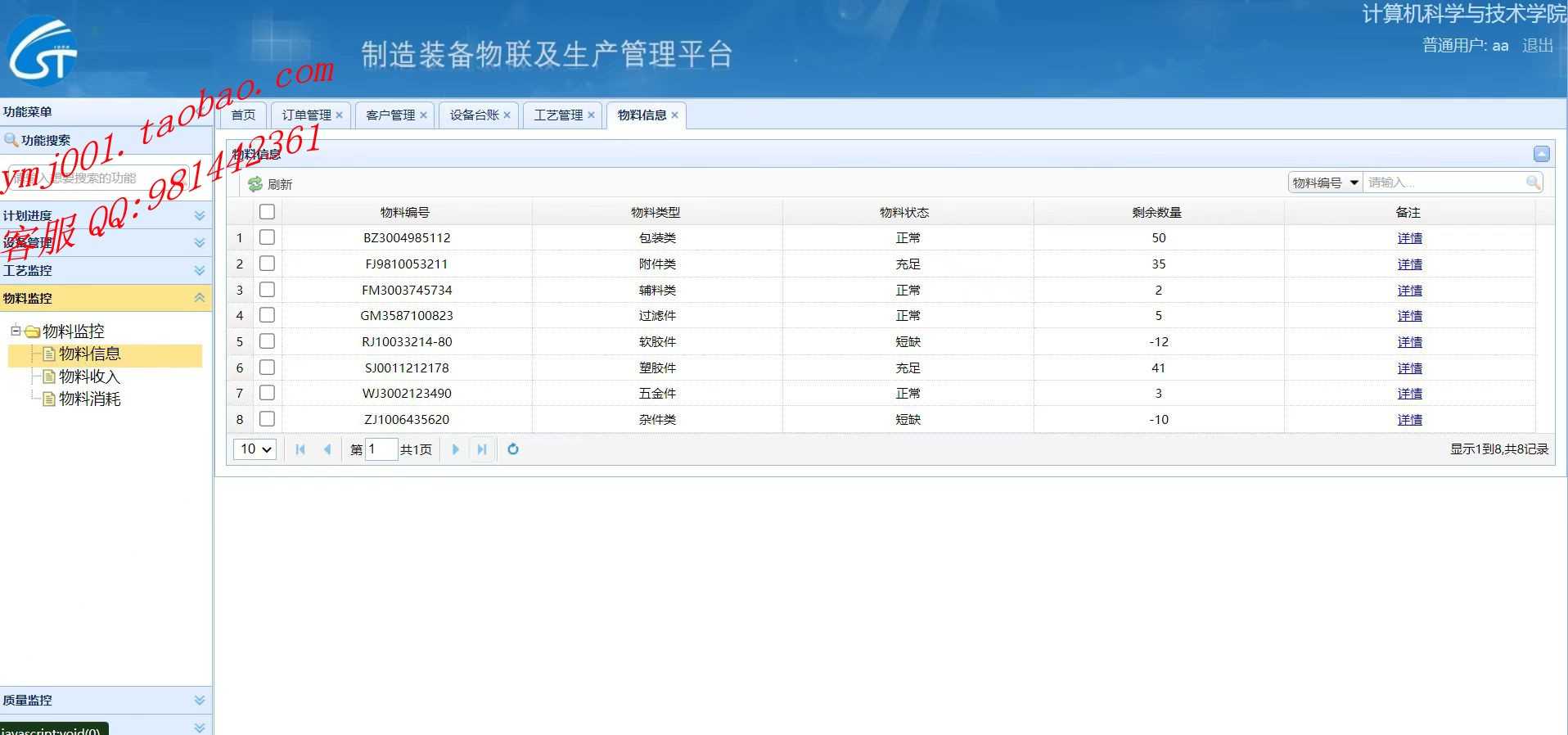Collapse the 物料监控 tree node toggle
Screen dimensions: 1568x735
(15, 331)
